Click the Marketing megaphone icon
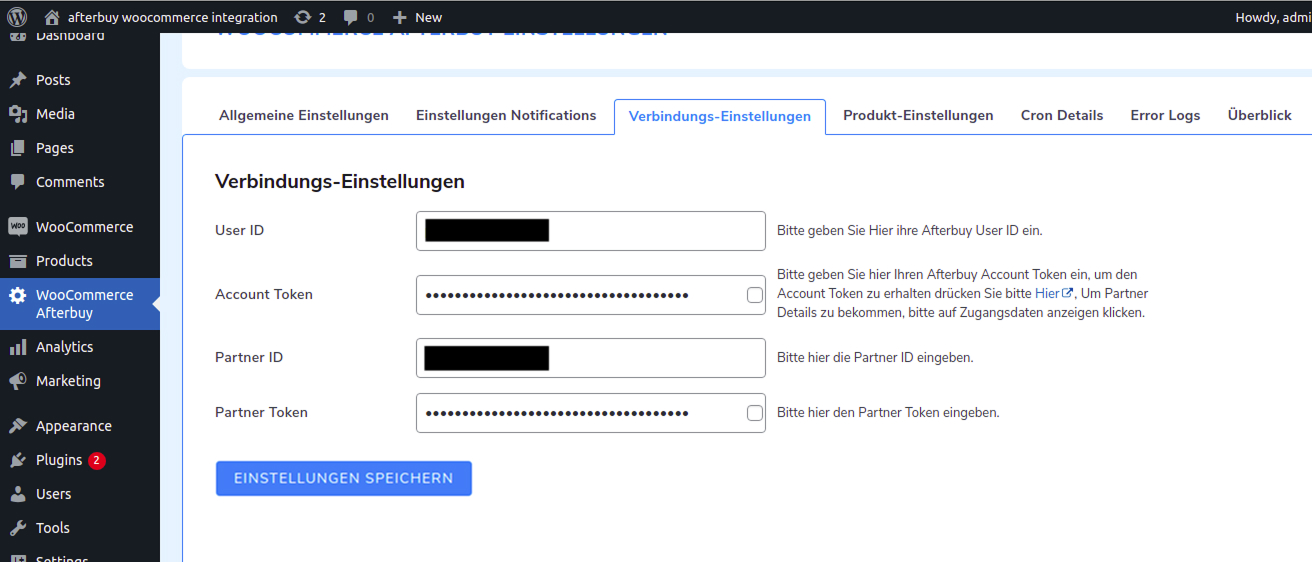 pyautogui.click(x=18, y=381)
